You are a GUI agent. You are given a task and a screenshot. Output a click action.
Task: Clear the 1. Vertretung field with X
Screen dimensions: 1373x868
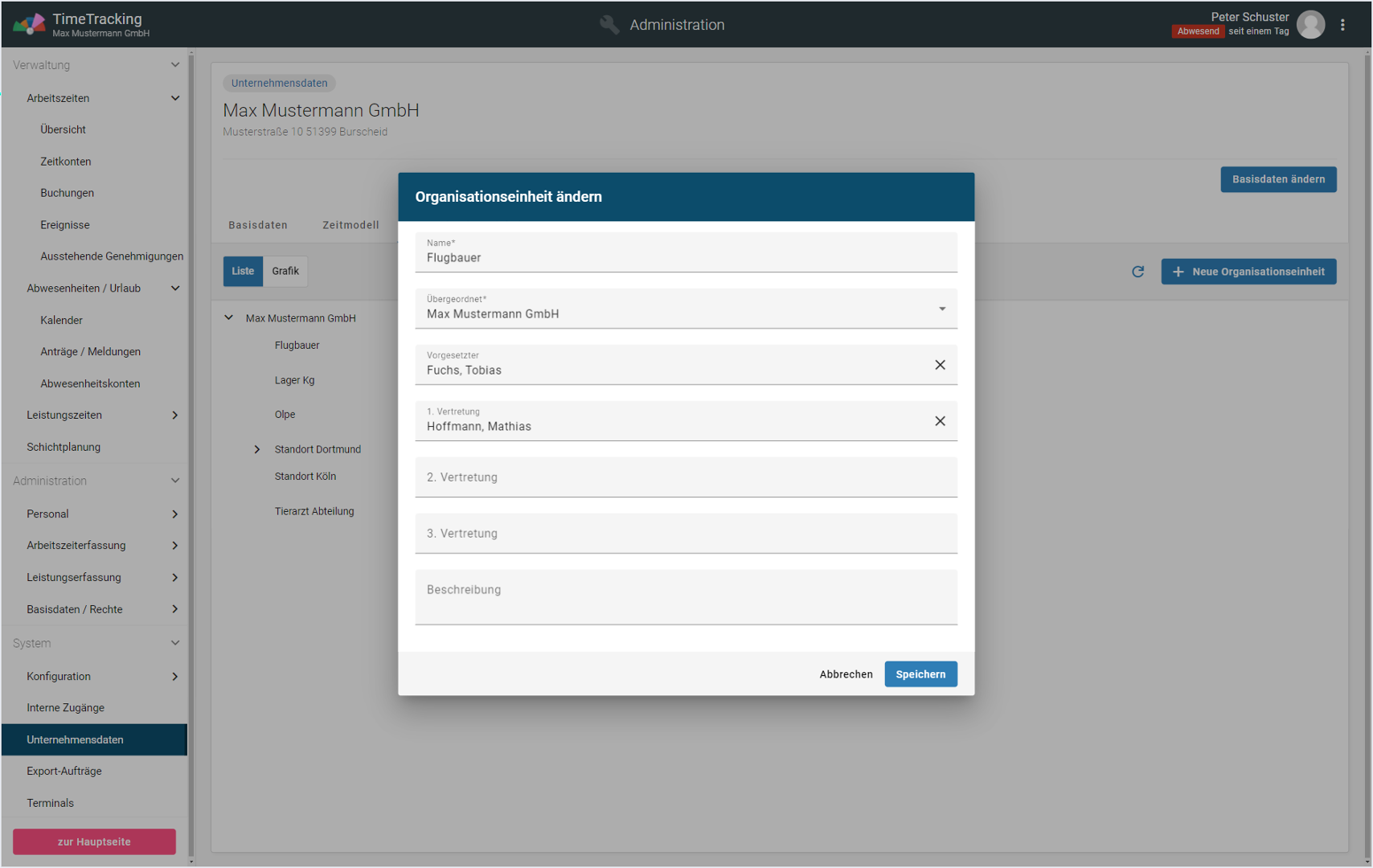[x=940, y=421]
